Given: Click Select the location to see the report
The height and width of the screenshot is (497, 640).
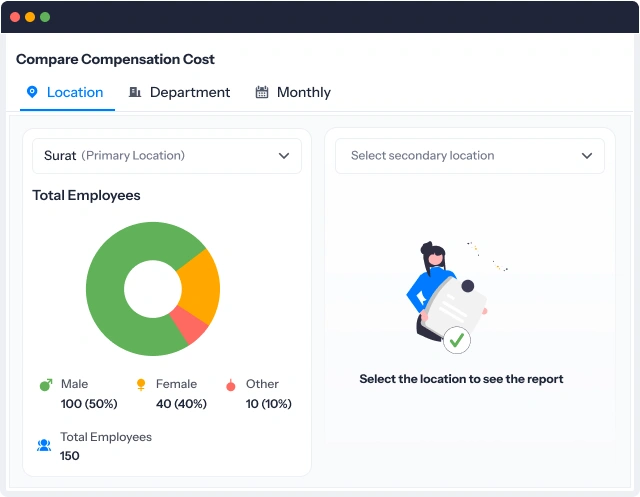Looking at the screenshot, I should coord(461,379).
